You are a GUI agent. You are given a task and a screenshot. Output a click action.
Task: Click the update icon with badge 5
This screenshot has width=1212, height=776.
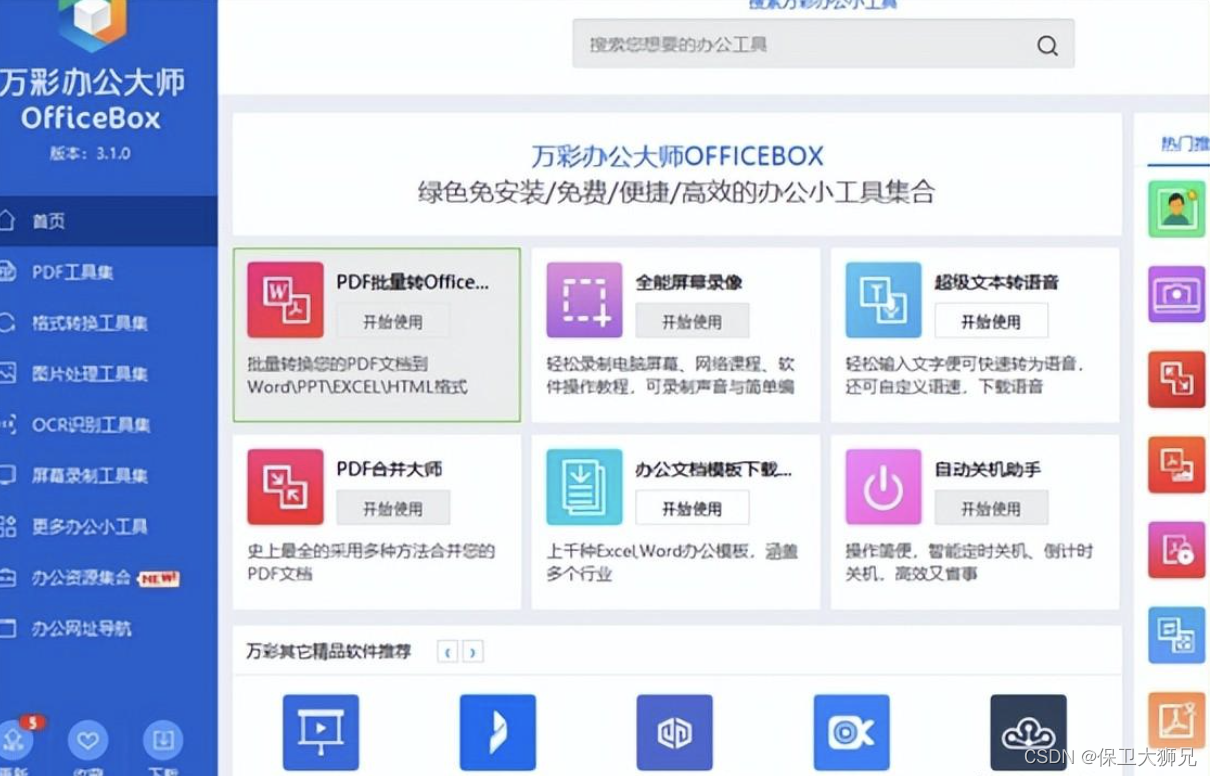click(16, 740)
